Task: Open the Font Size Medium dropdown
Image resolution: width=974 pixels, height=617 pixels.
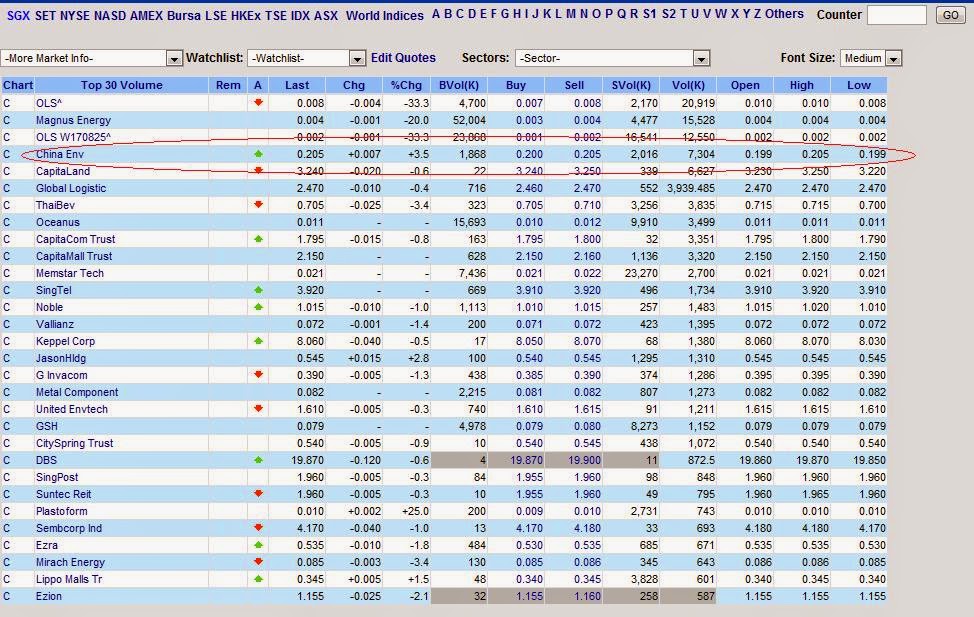Action: 871,58
